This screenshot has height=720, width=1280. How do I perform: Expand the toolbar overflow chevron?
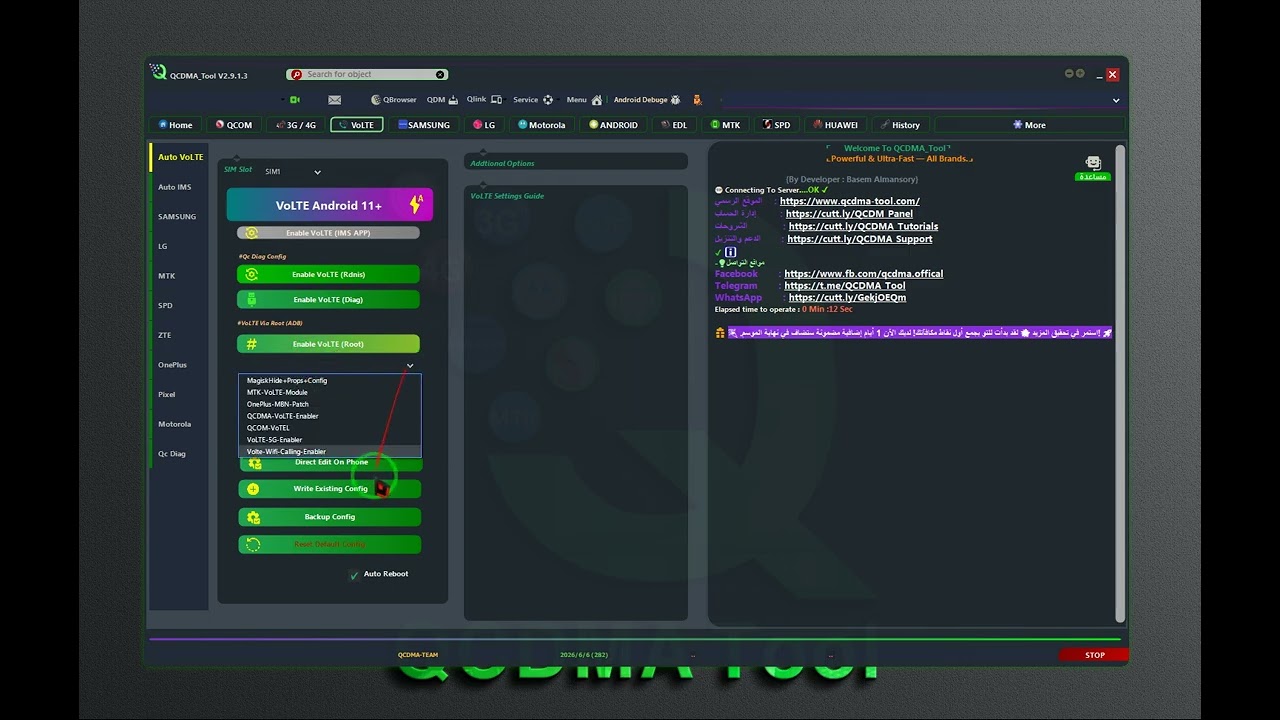pyautogui.click(x=1116, y=100)
